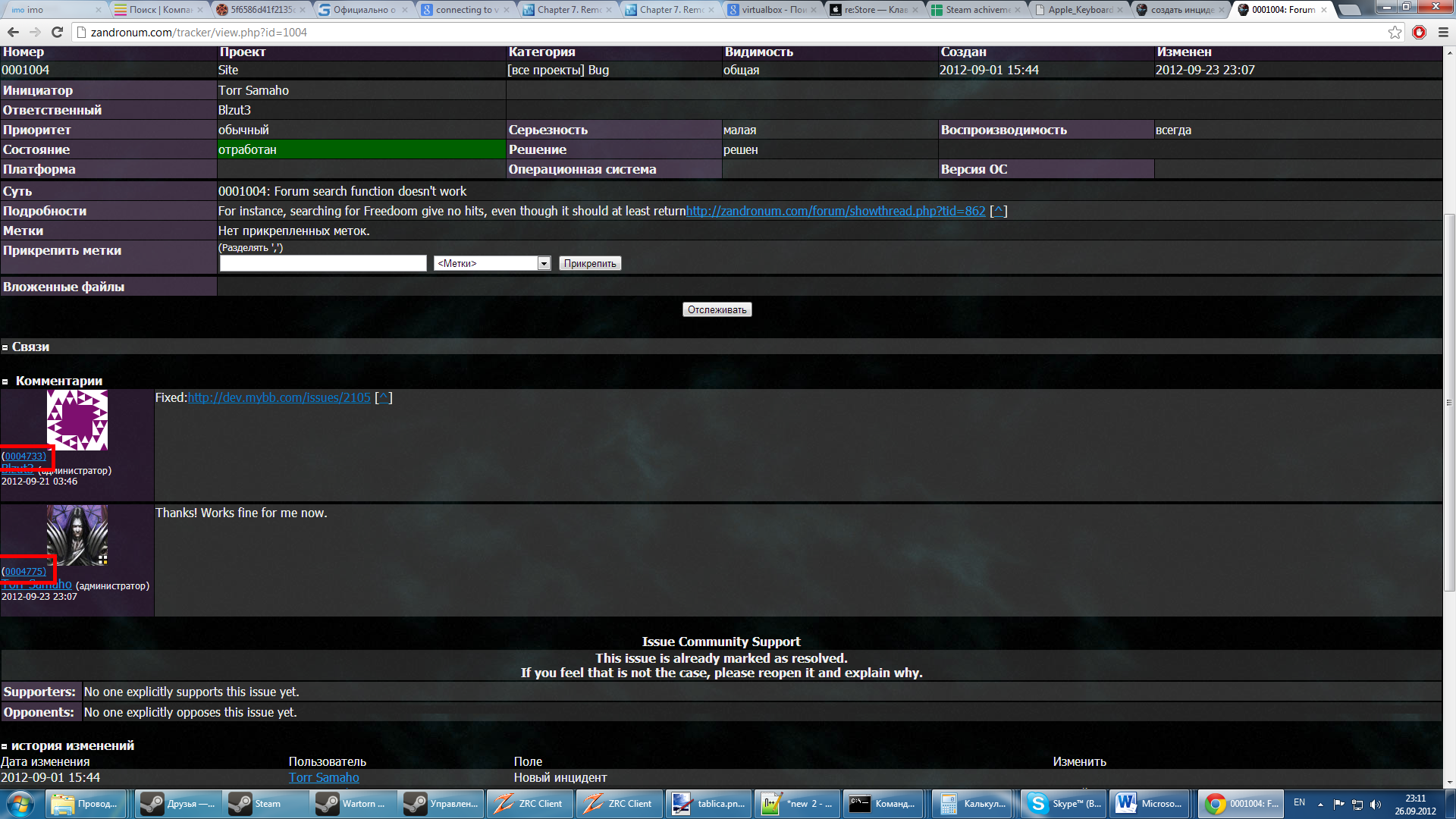
Task: Open volume speaker icon in tray
Action: pyautogui.click(x=1376, y=804)
